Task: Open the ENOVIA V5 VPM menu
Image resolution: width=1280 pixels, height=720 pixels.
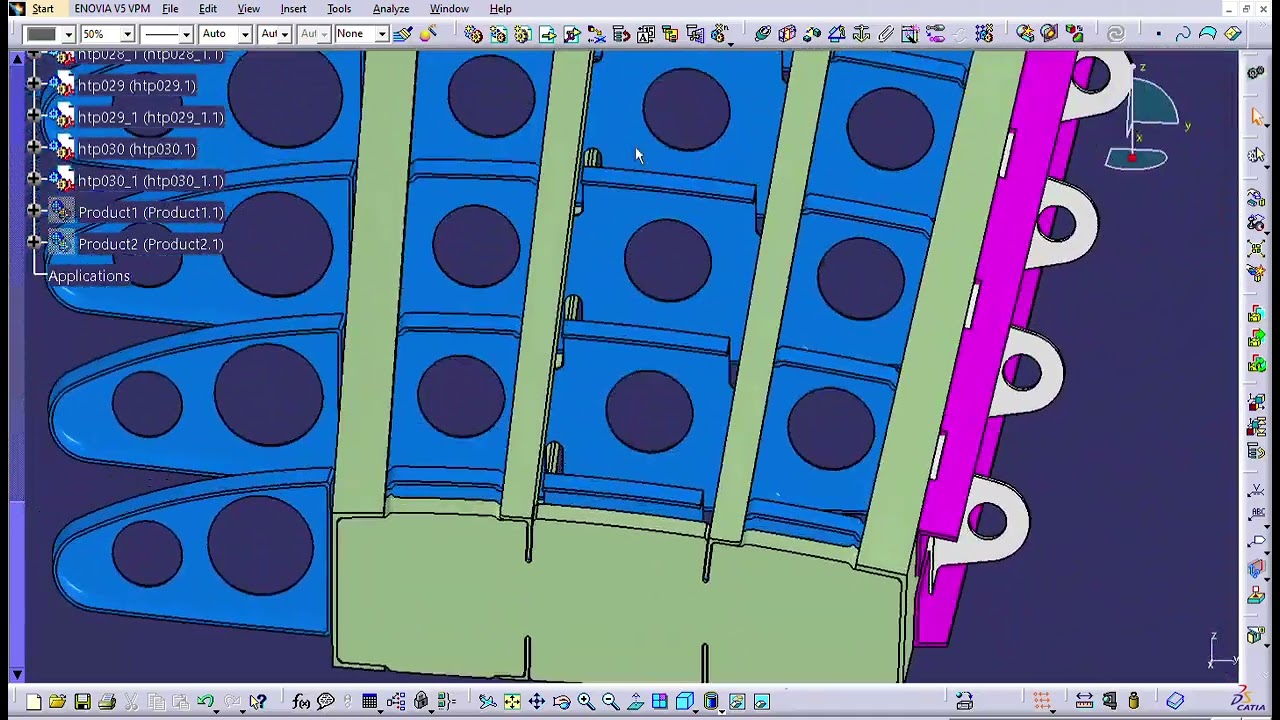Action: click(112, 9)
